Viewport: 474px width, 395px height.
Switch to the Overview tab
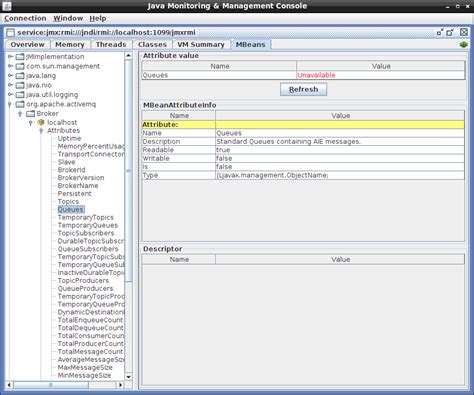27,45
